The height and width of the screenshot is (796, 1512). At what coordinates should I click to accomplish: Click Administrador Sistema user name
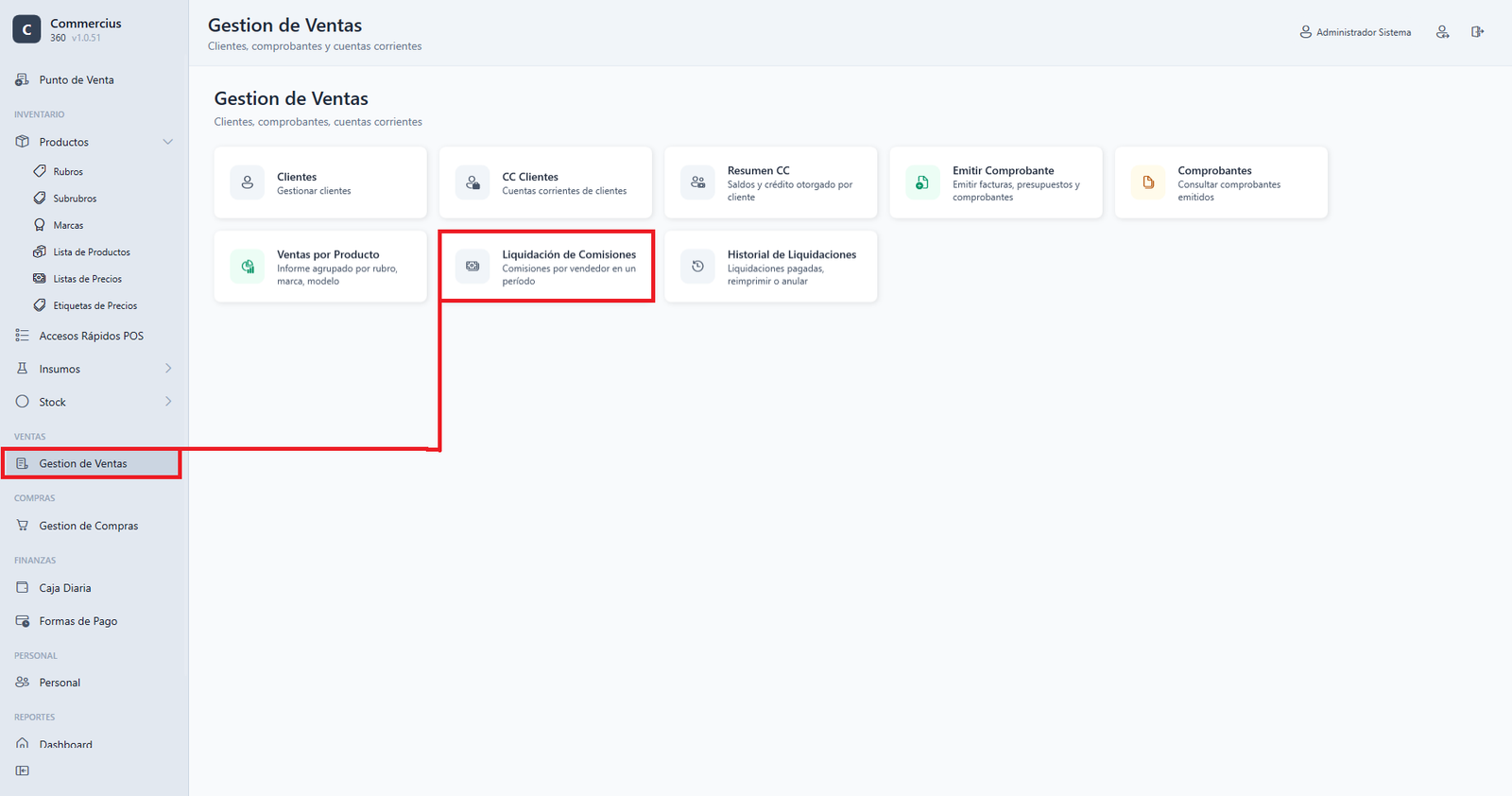click(x=1364, y=32)
